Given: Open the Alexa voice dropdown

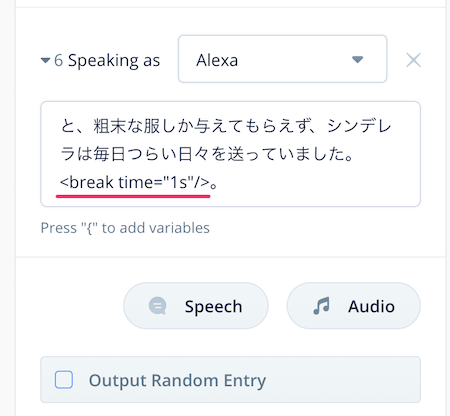Looking at the screenshot, I should coord(282,59).
